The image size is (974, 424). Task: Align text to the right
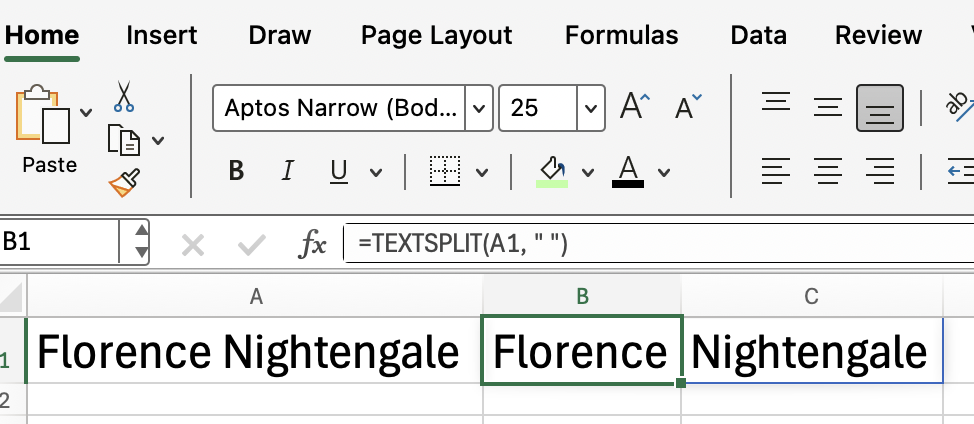pyautogui.click(x=880, y=171)
